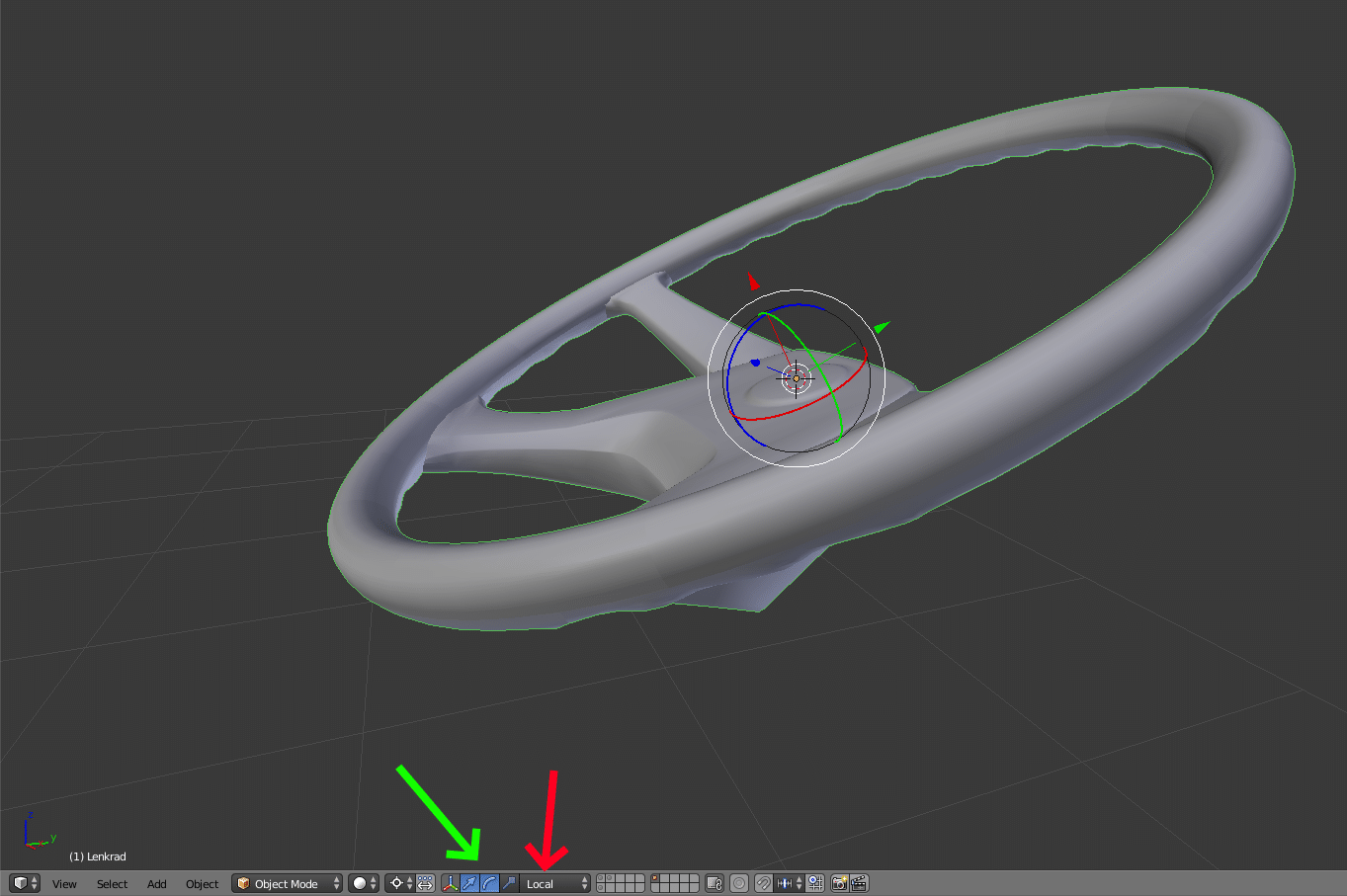Open the View menu
Screen dimensions: 1347x896
64,884
